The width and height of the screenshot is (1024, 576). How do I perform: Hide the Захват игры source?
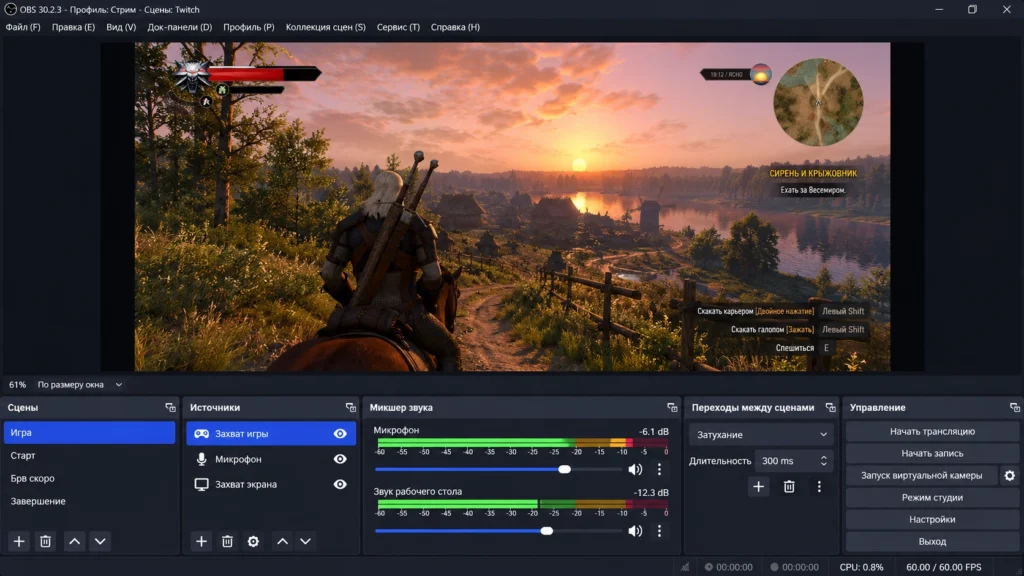pyautogui.click(x=340, y=434)
